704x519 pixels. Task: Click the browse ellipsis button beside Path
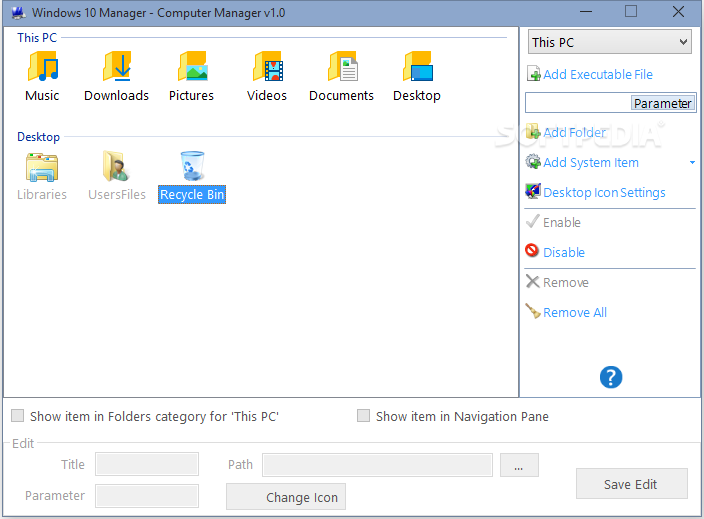coord(519,465)
